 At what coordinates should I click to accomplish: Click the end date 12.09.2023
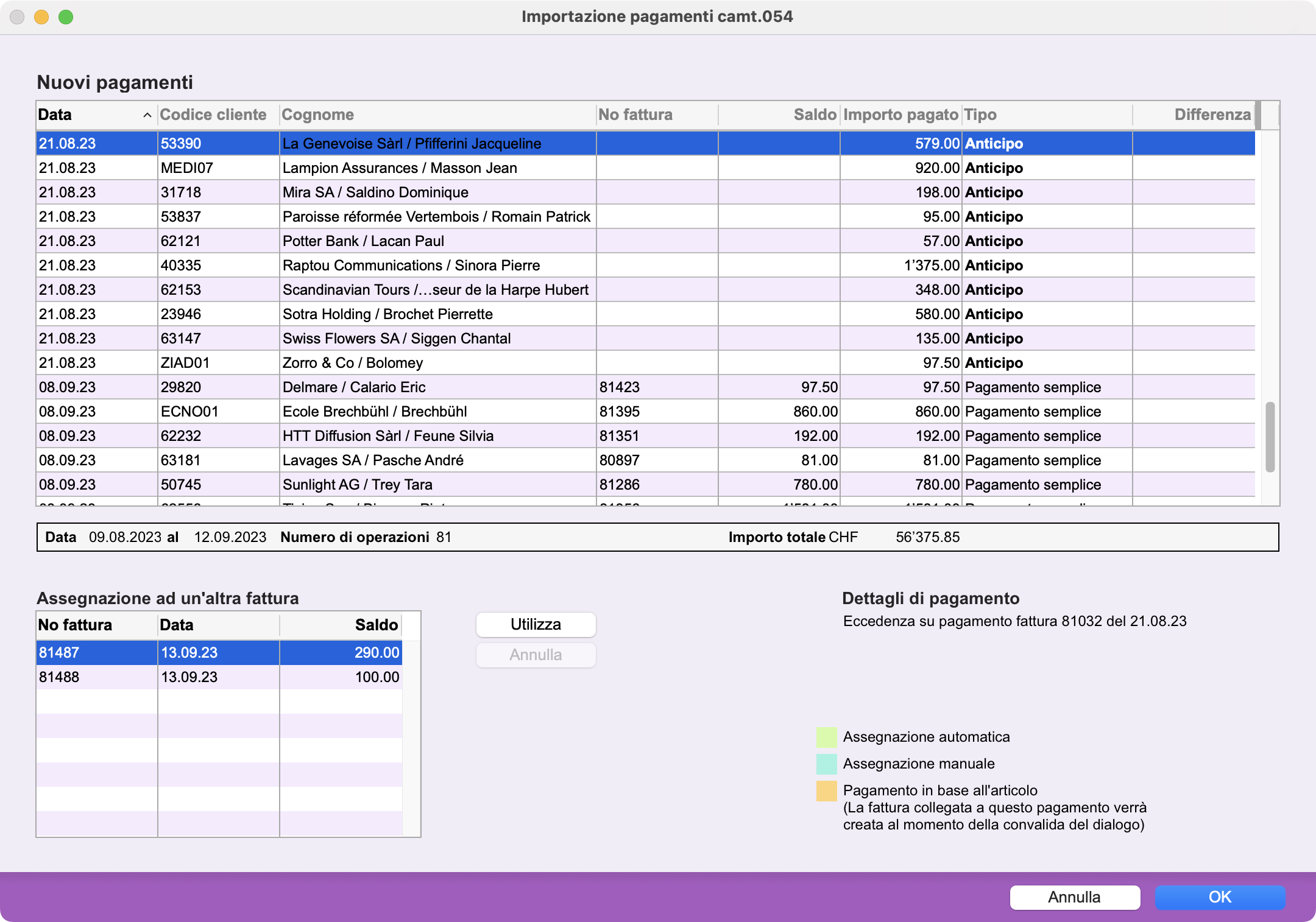230,537
